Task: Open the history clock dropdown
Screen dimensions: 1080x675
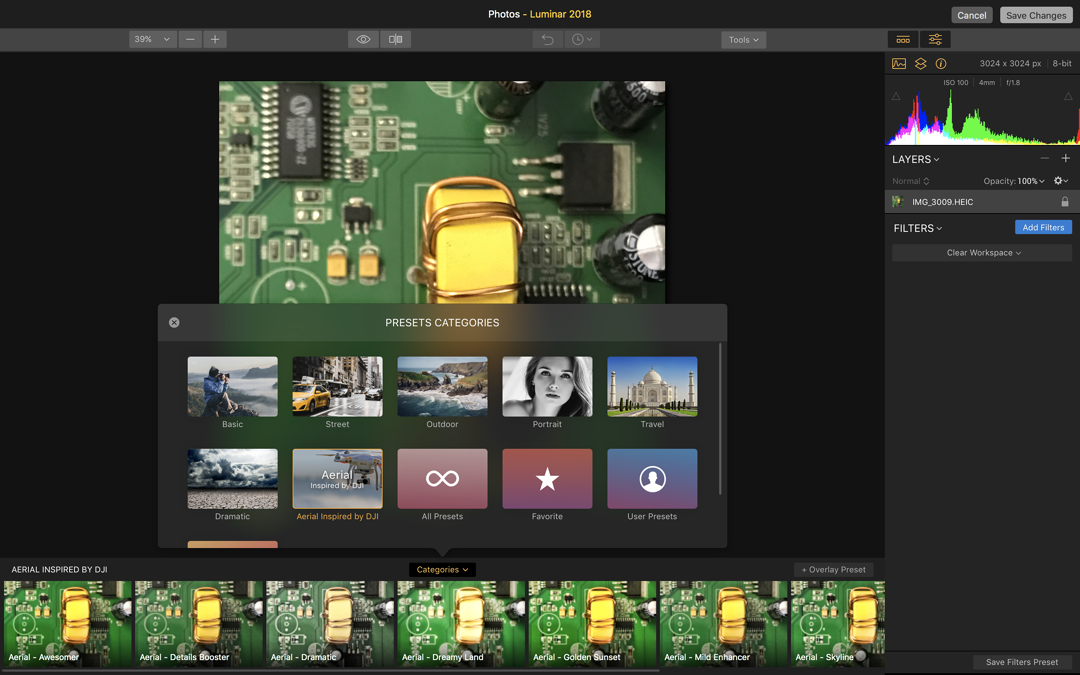Action: [x=582, y=39]
